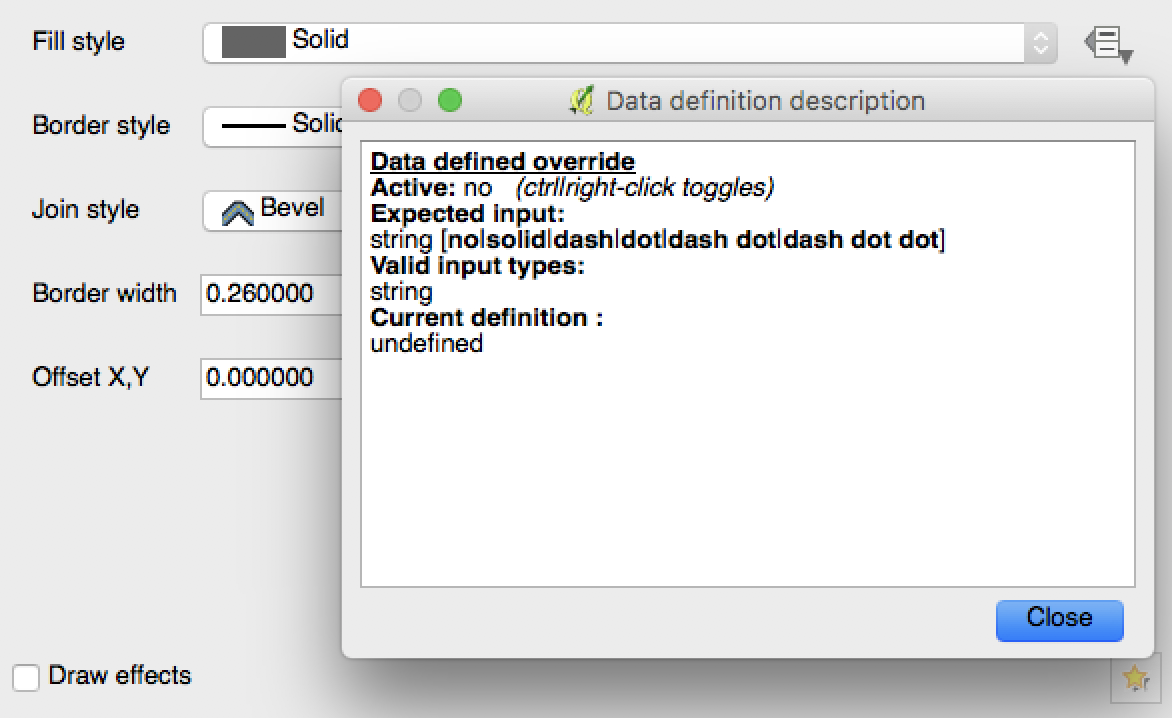Enable the Draw effects checkbox
Viewport: 1172px width, 718px height.
tap(26, 678)
